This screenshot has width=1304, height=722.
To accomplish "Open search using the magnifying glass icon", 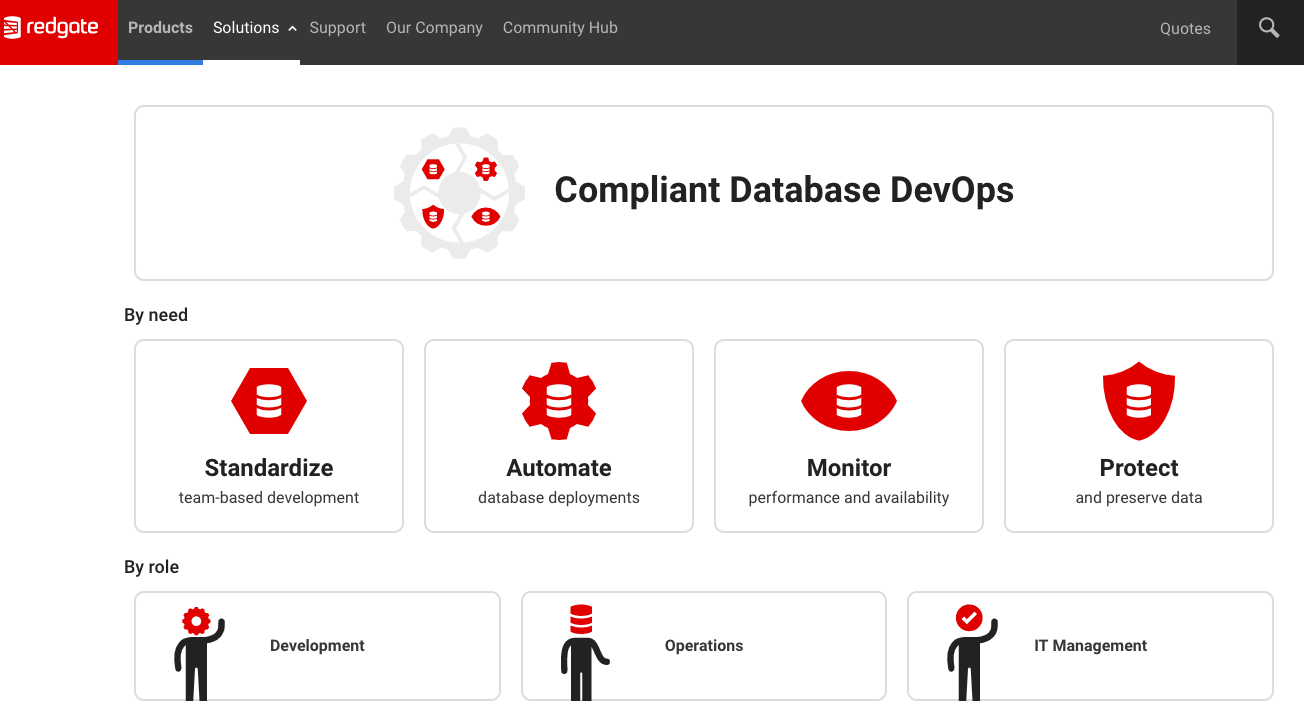I will click(1268, 27).
